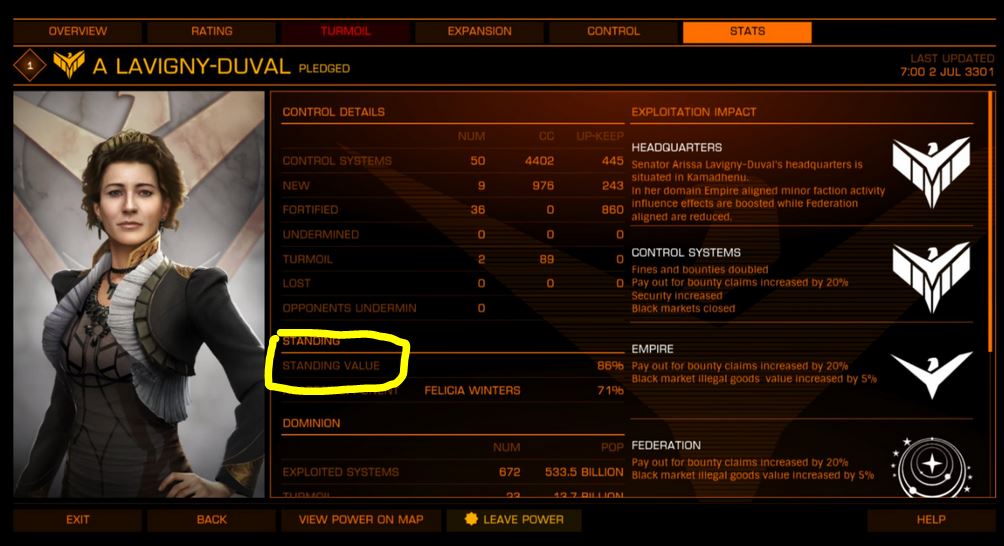Open the Control tab

(613, 31)
